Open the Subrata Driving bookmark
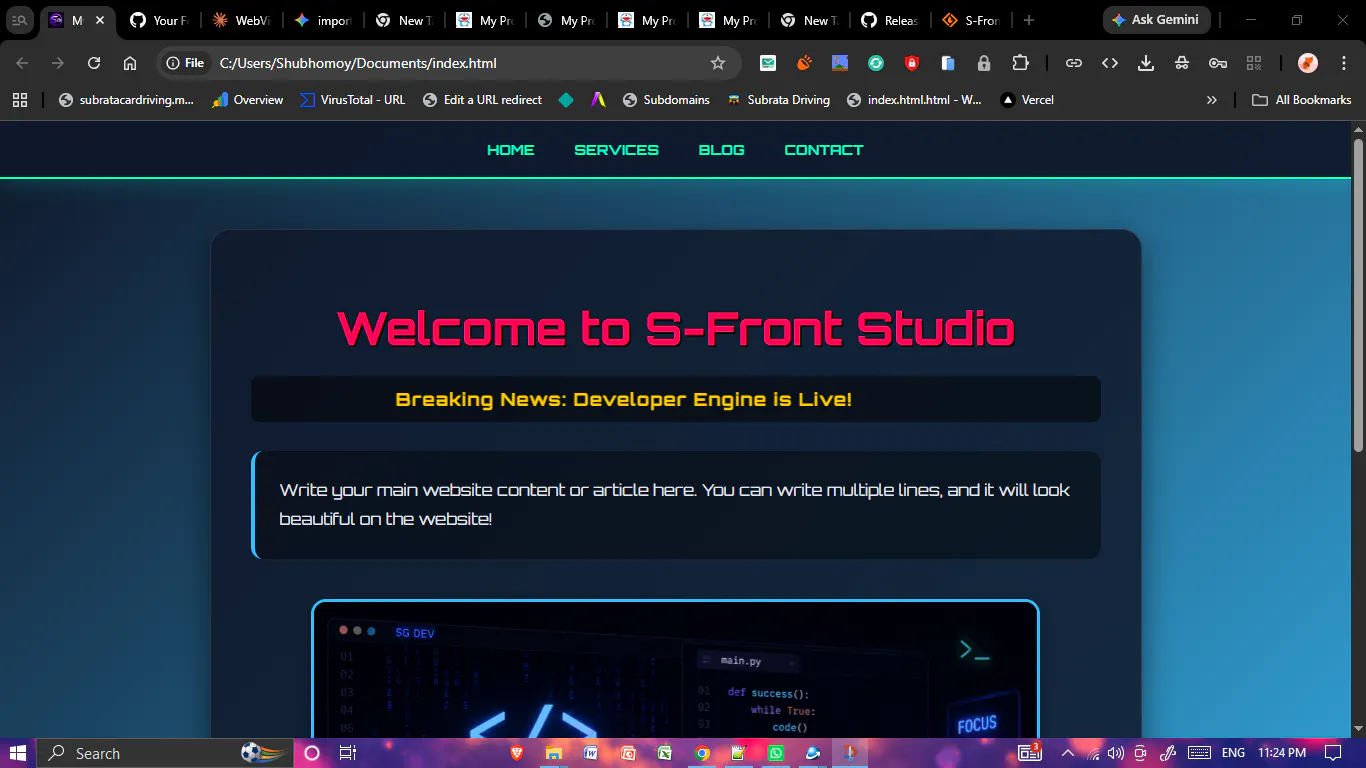This screenshot has height=768, width=1366. pos(778,100)
